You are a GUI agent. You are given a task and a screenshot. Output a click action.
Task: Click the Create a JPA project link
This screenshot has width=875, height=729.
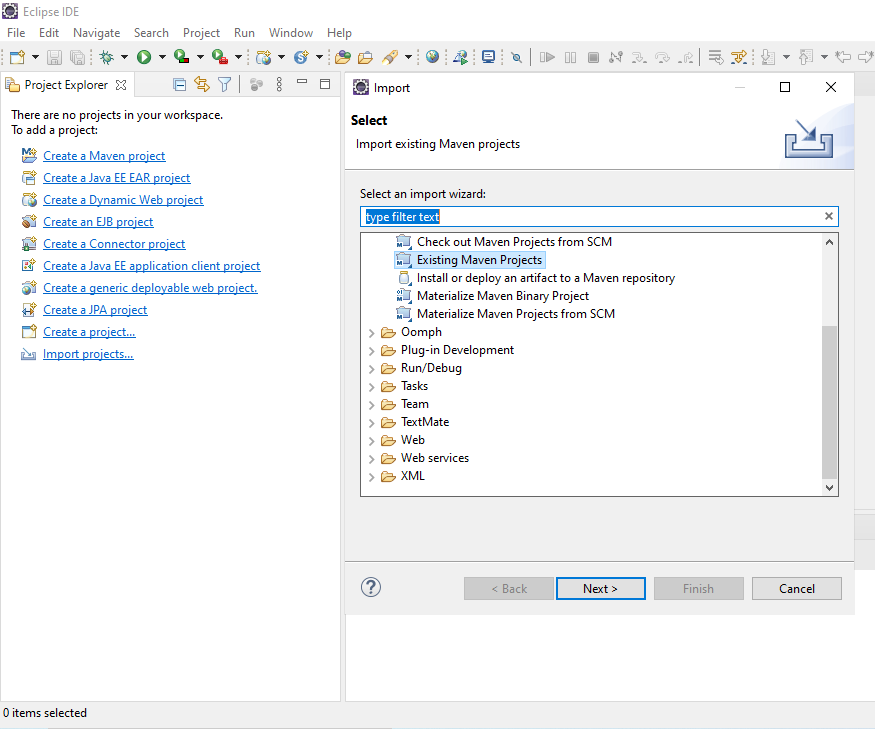95,310
